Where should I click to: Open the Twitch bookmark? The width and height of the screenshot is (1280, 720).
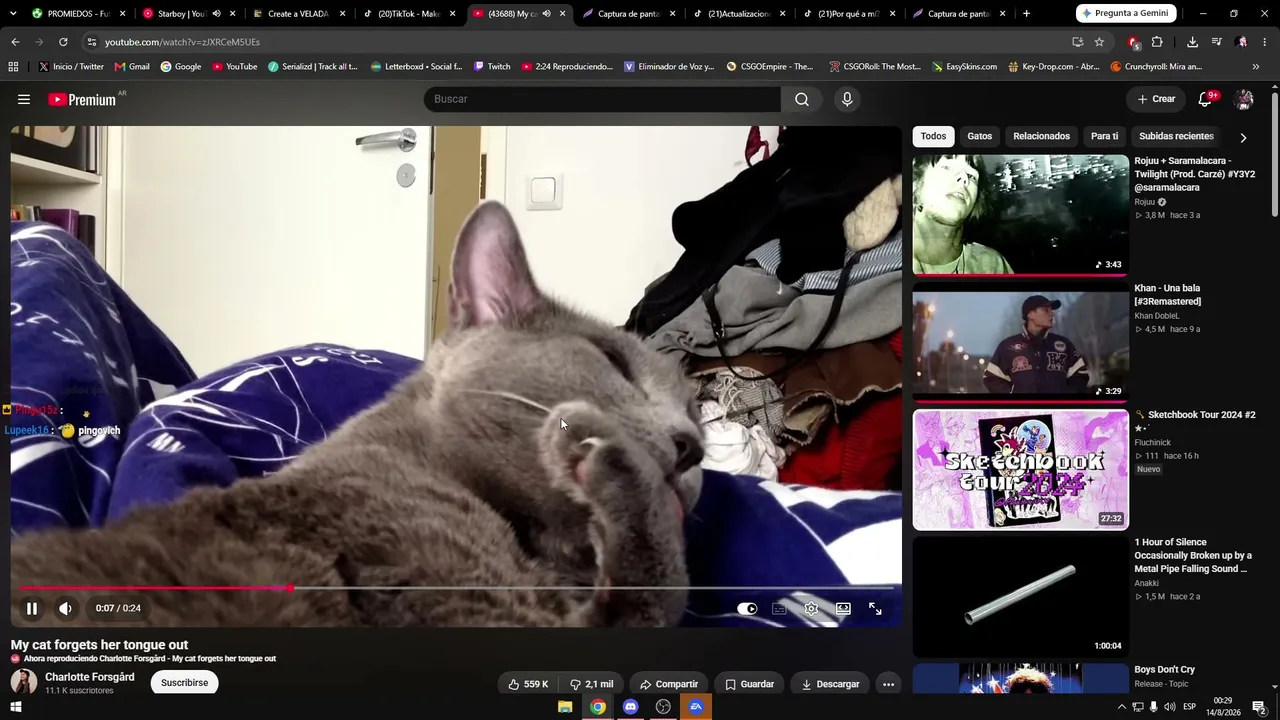point(491,67)
